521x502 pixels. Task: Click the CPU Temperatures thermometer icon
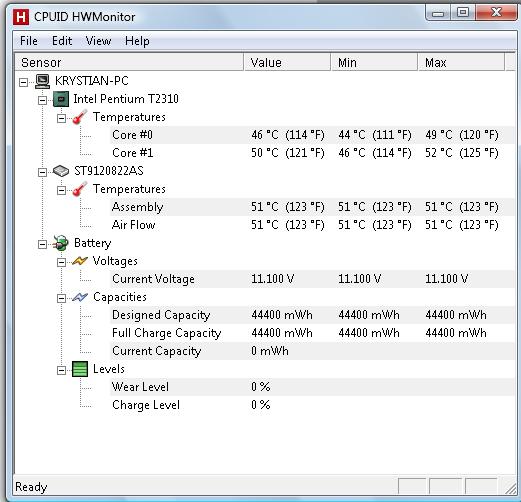80,117
